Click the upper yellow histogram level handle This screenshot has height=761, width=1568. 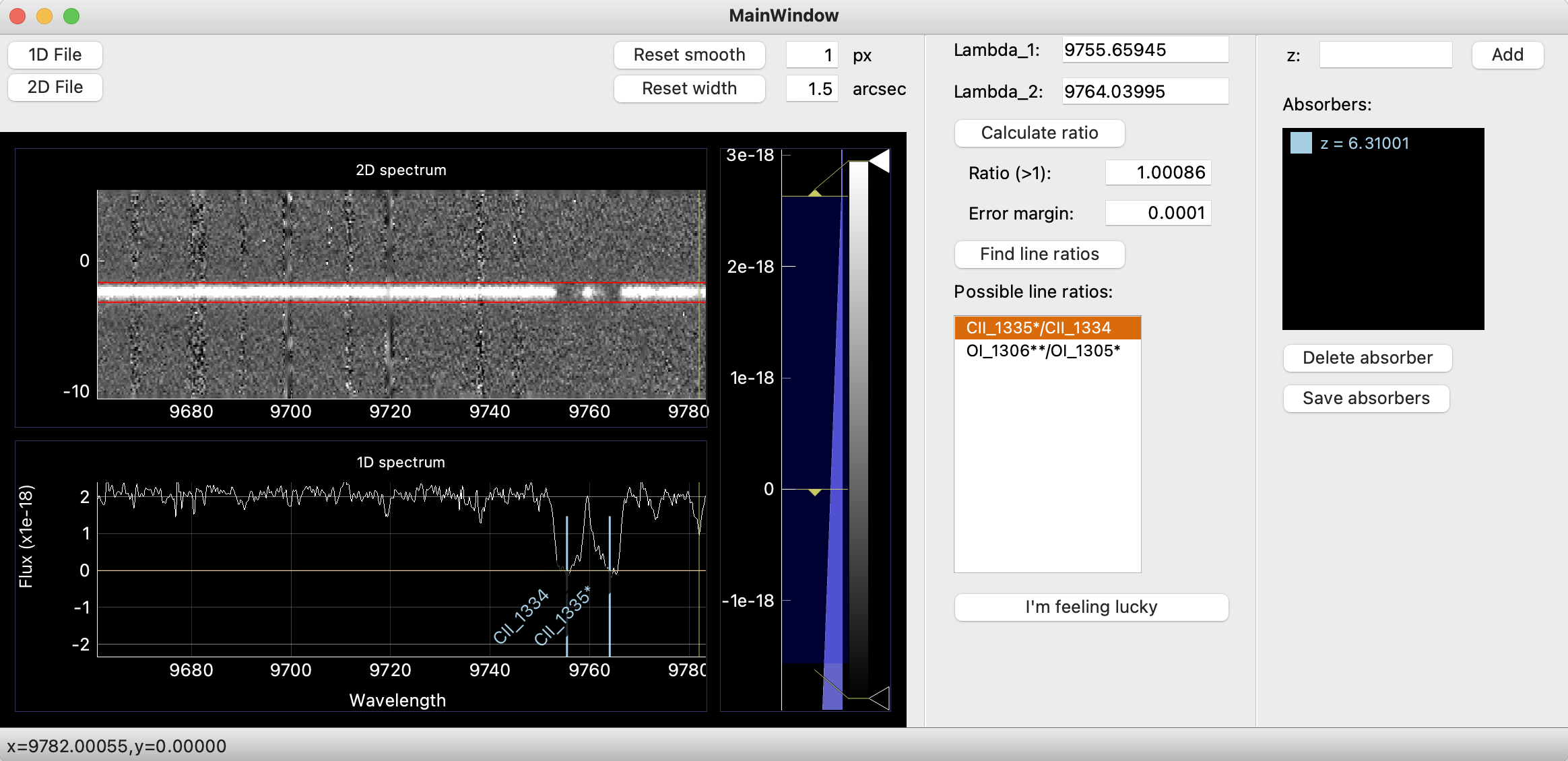pos(815,193)
